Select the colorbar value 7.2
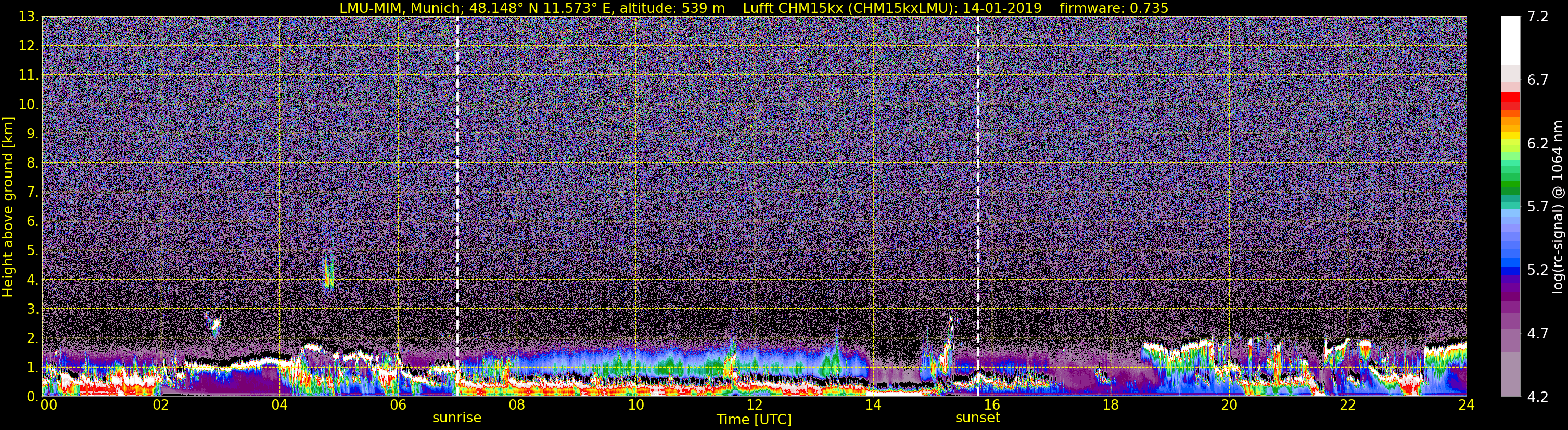1568x430 pixels. (x=1538, y=17)
